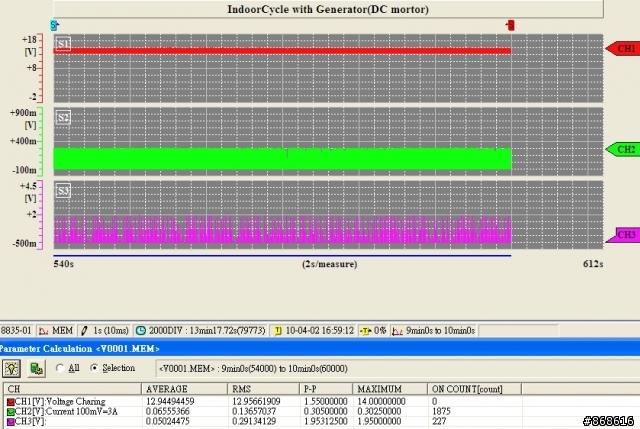Click CH2 ON COUNT value 1875
Image resolution: width=640 pixels, height=429 pixels.
441,411
